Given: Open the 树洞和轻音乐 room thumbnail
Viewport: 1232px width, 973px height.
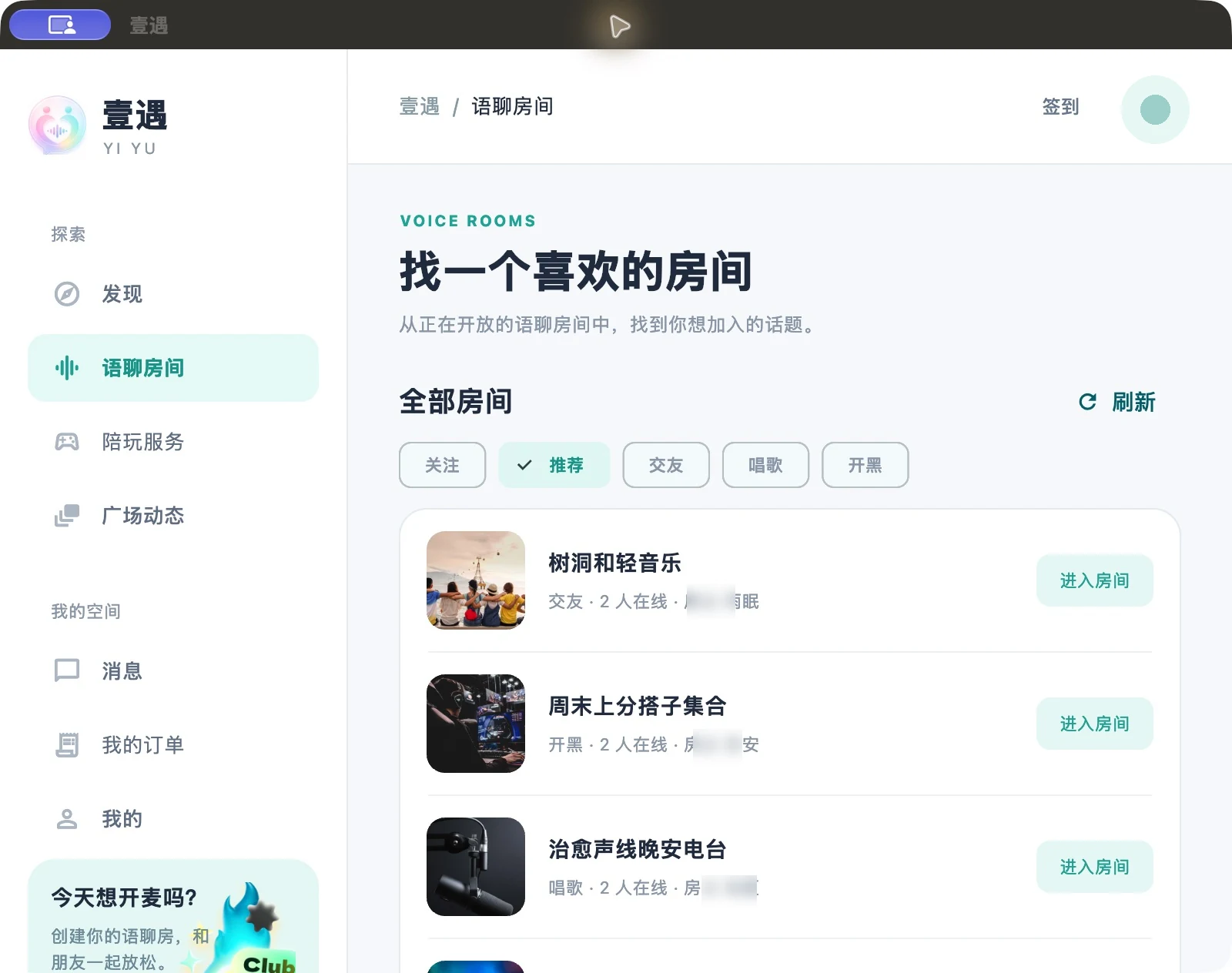Looking at the screenshot, I should [476, 580].
